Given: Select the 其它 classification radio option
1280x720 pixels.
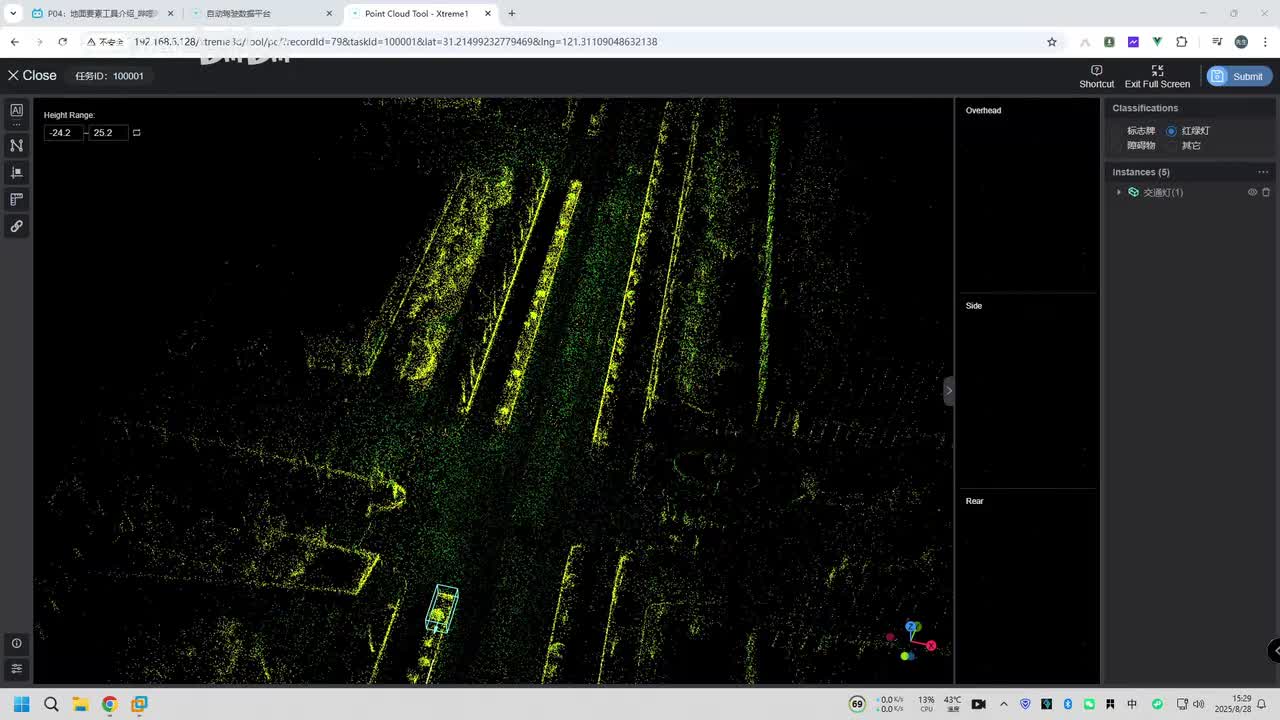Looking at the screenshot, I should point(1172,146).
